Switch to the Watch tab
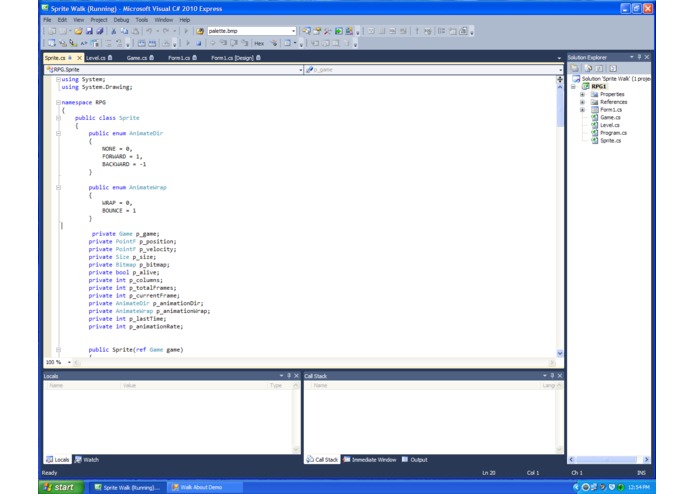Screen dimensions: 695x494 pos(87,459)
